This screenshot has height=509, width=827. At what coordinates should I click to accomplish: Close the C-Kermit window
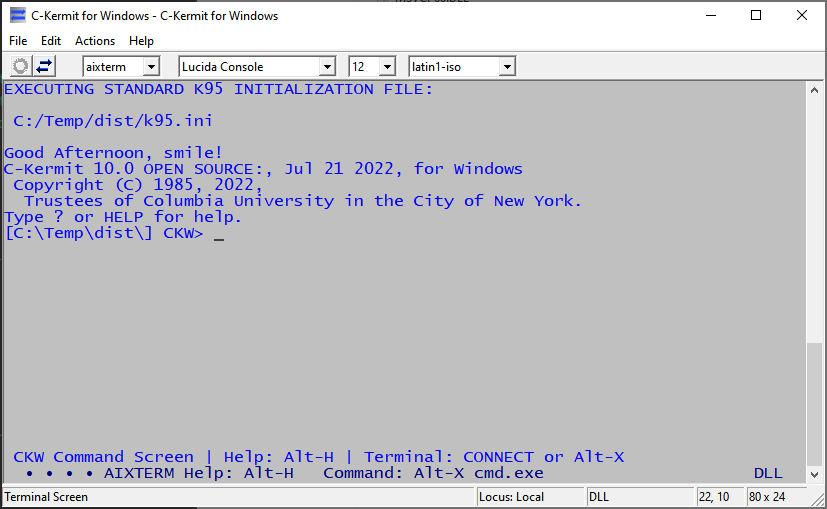(x=802, y=15)
